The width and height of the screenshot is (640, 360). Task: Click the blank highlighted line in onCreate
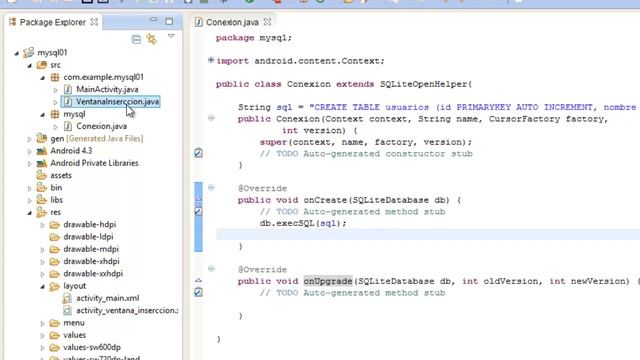point(428,235)
